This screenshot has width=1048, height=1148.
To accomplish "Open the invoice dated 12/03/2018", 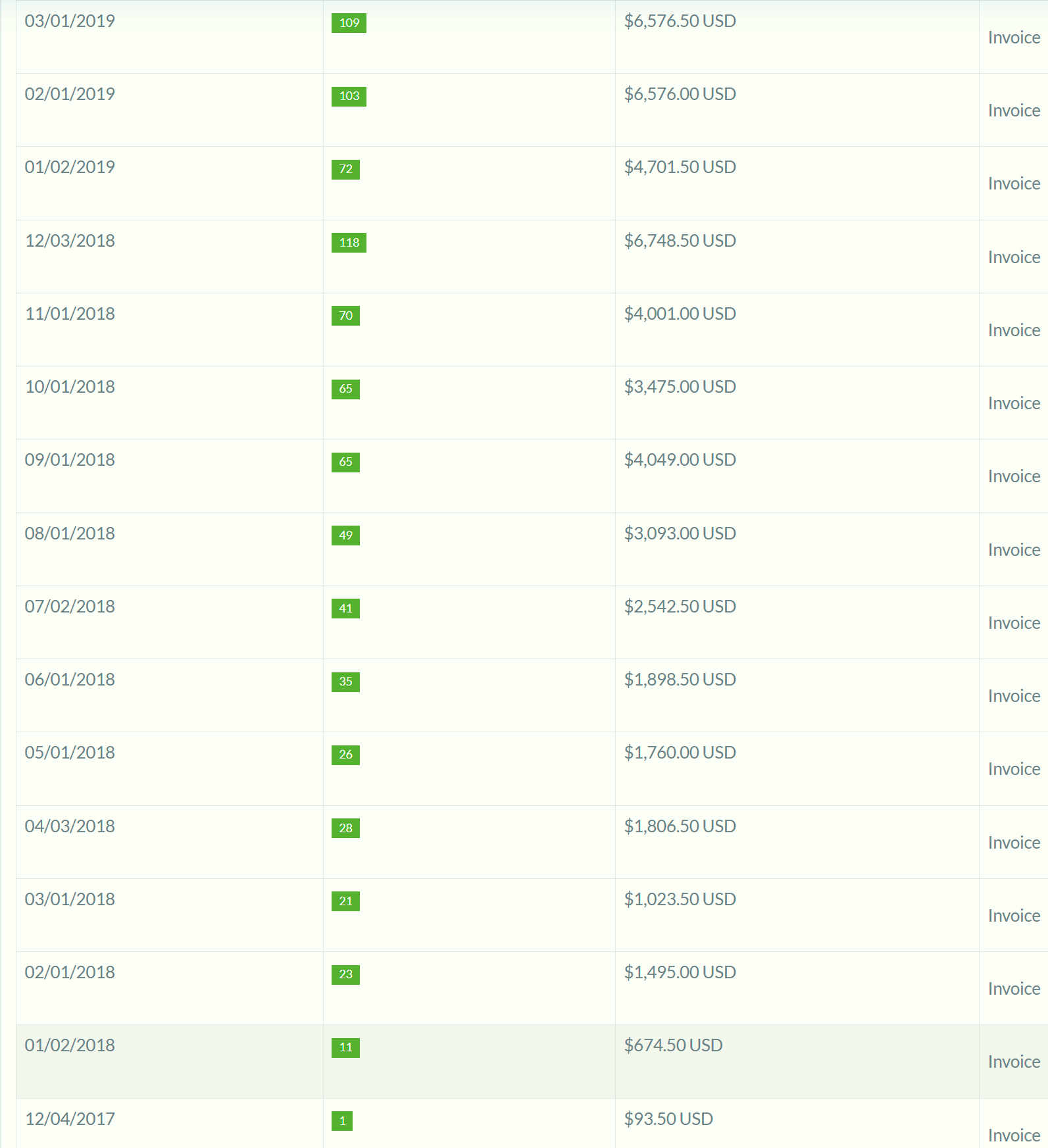I will tap(1013, 257).
